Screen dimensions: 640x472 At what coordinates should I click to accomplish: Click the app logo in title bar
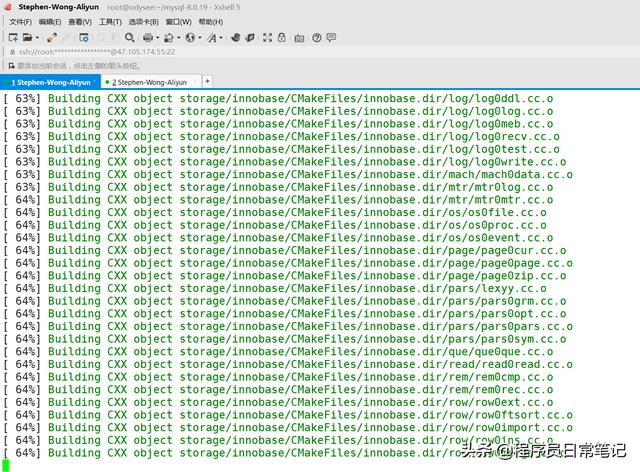click(8, 7)
